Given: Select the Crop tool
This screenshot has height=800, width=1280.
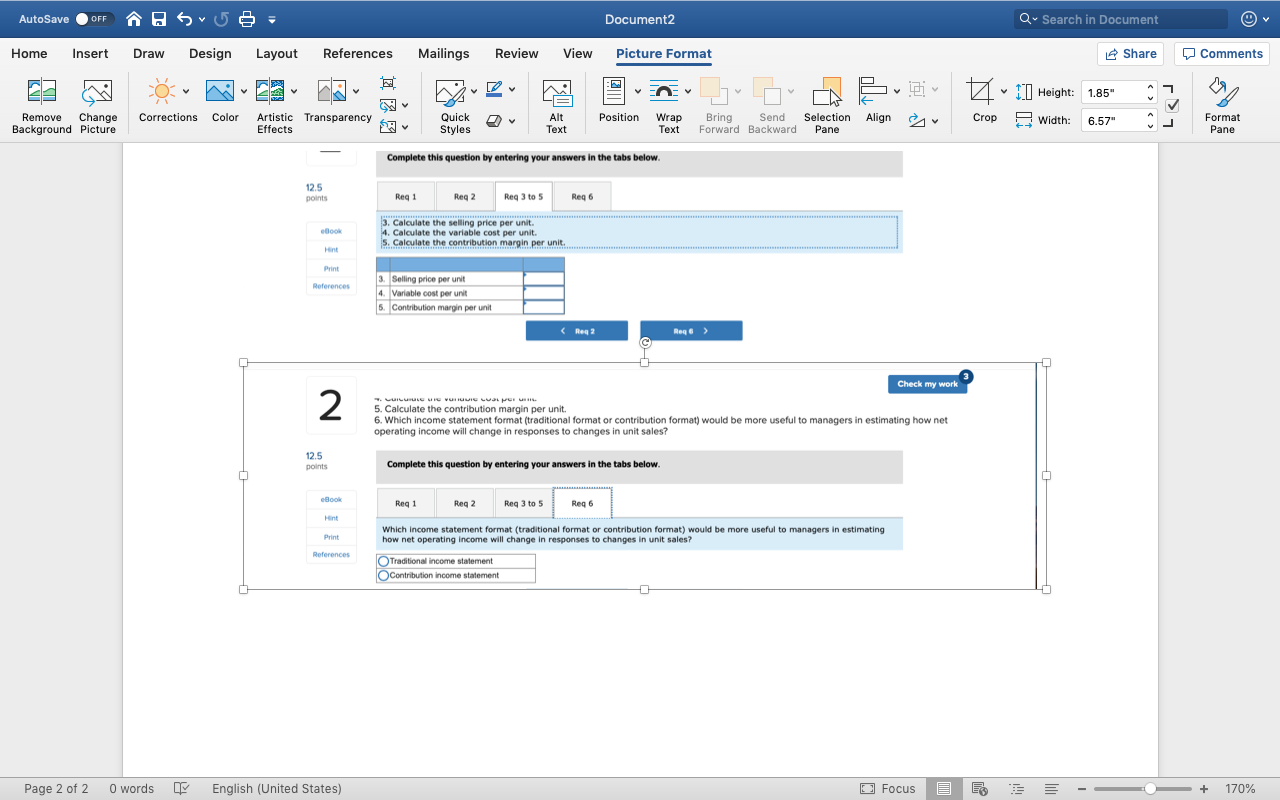Looking at the screenshot, I should tap(981, 91).
